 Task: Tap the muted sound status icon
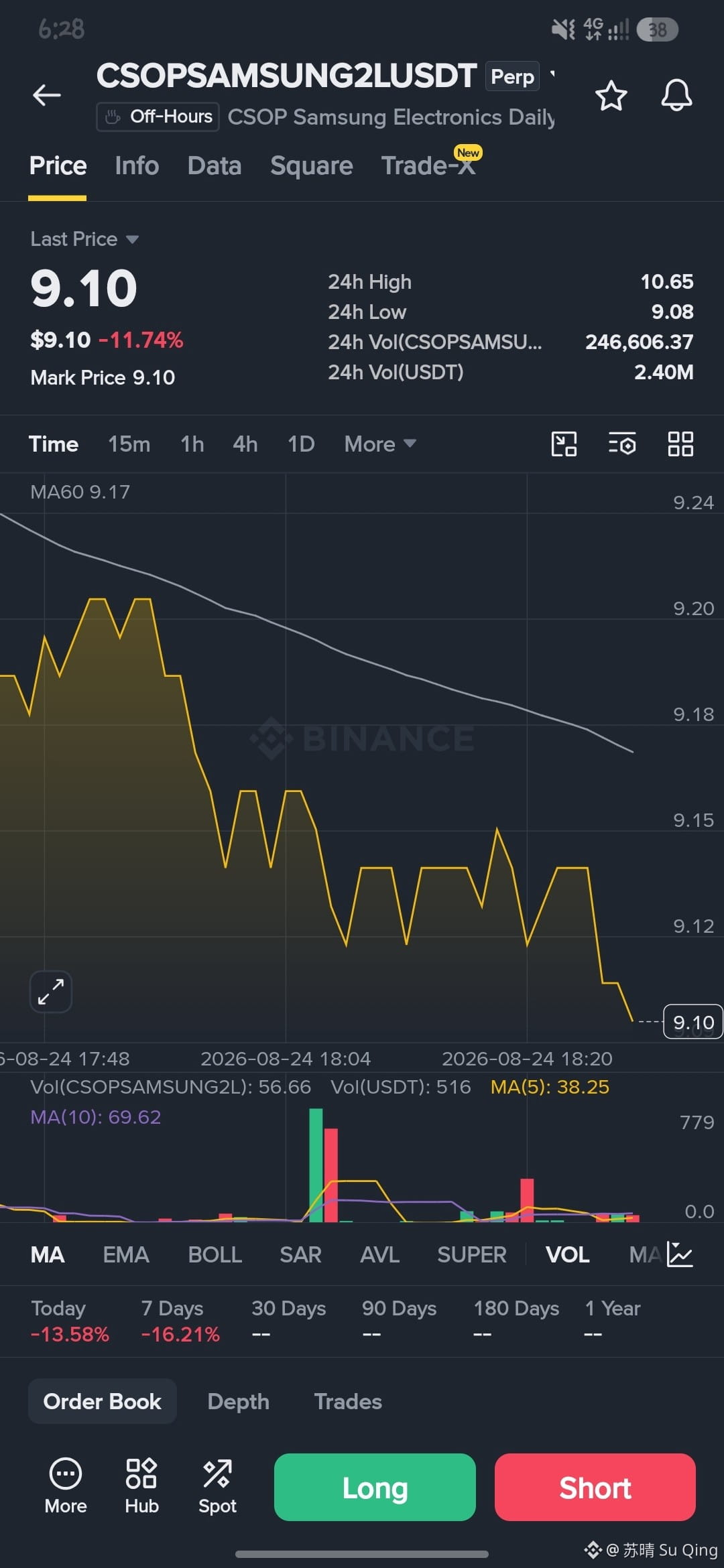(x=563, y=29)
